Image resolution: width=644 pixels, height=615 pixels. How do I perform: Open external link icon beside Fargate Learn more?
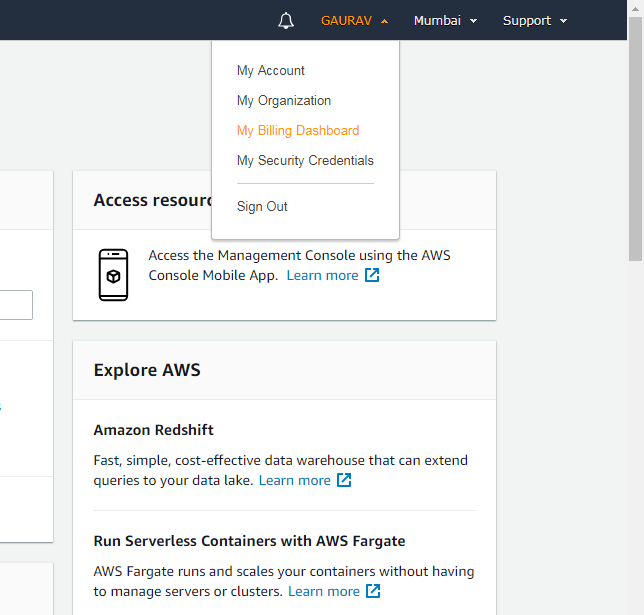(x=373, y=591)
